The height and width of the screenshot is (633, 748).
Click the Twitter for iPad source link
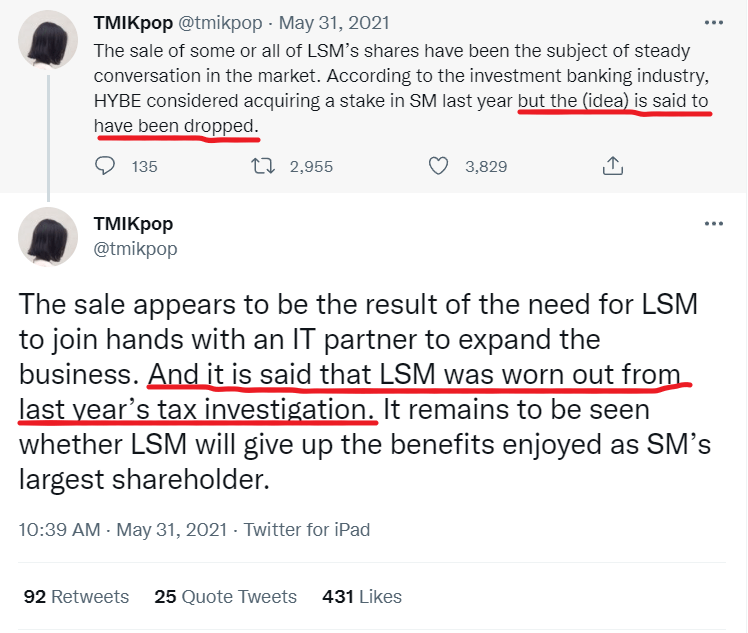tap(307, 529)
